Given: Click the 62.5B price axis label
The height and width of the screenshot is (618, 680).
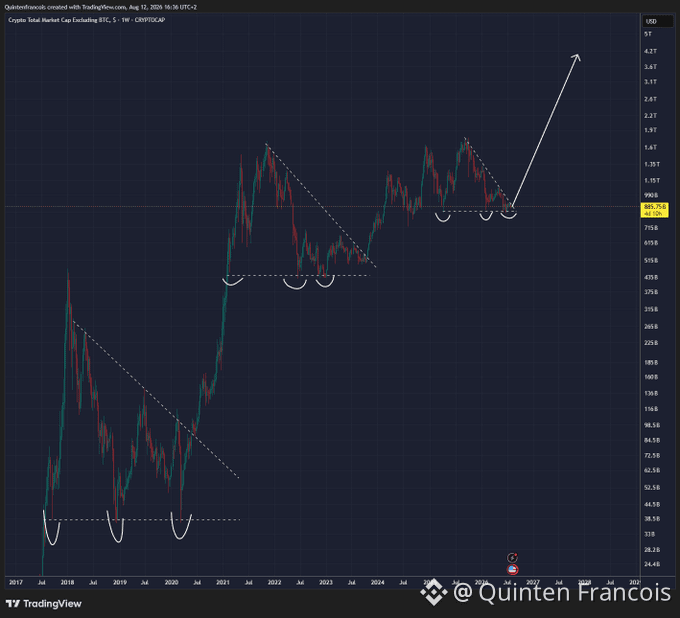Looking at the screenshot, I should coord(652,470).
